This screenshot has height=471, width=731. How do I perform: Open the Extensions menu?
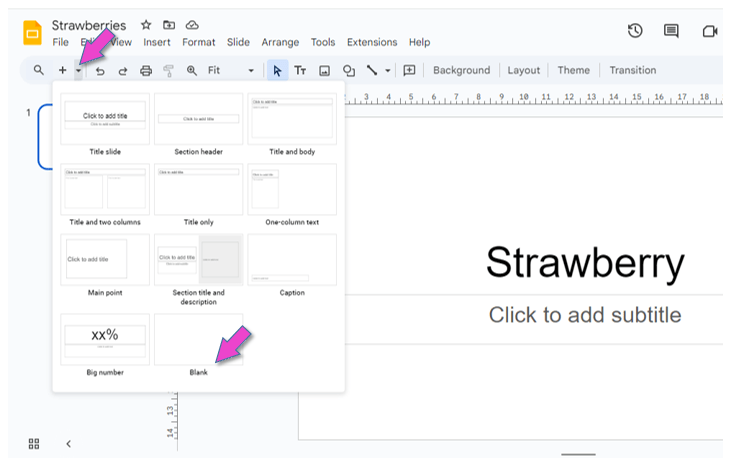click(372, 42)
